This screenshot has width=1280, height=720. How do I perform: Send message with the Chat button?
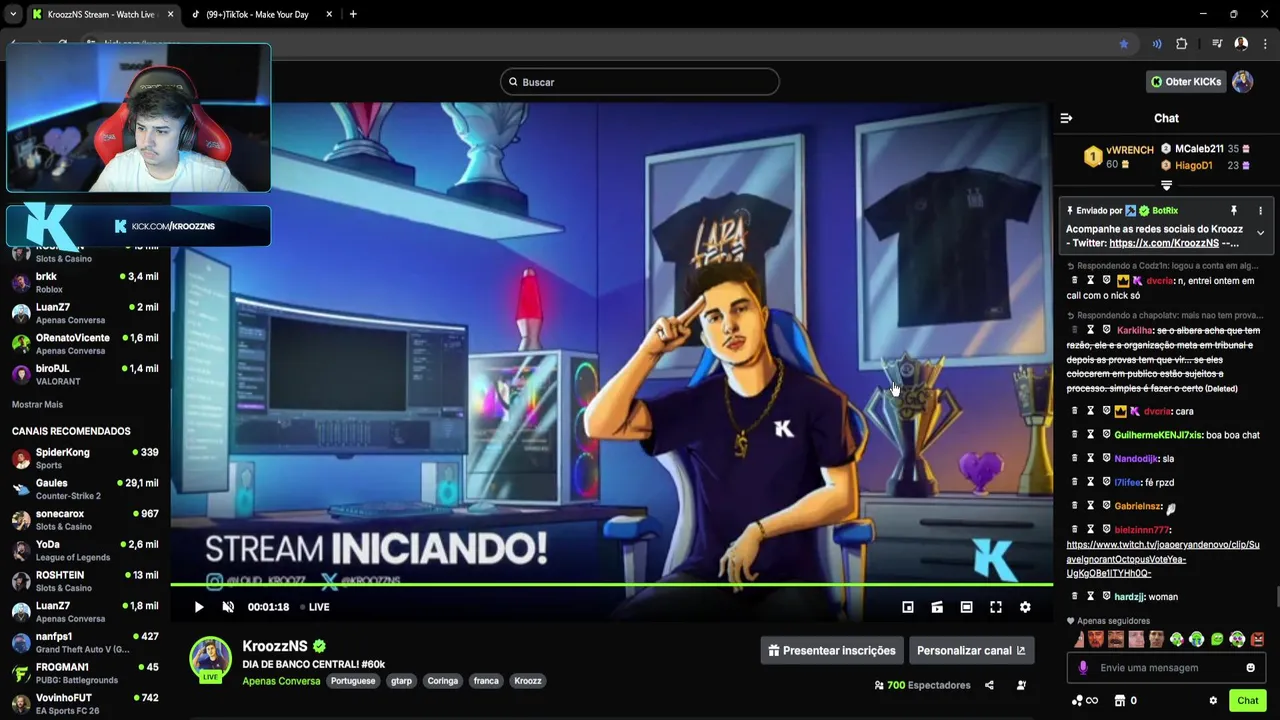[1247, 700]
